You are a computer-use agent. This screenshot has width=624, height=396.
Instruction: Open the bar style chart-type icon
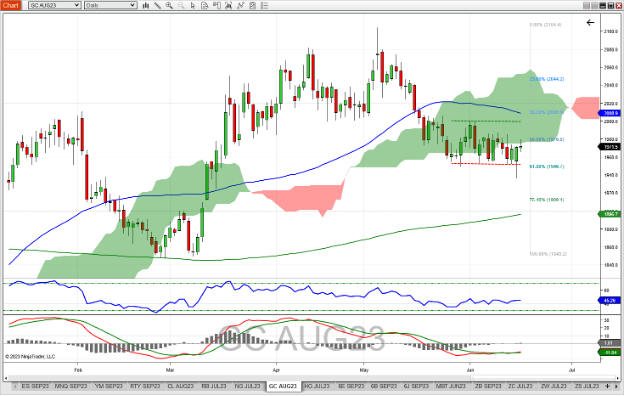tap(146, 6)
